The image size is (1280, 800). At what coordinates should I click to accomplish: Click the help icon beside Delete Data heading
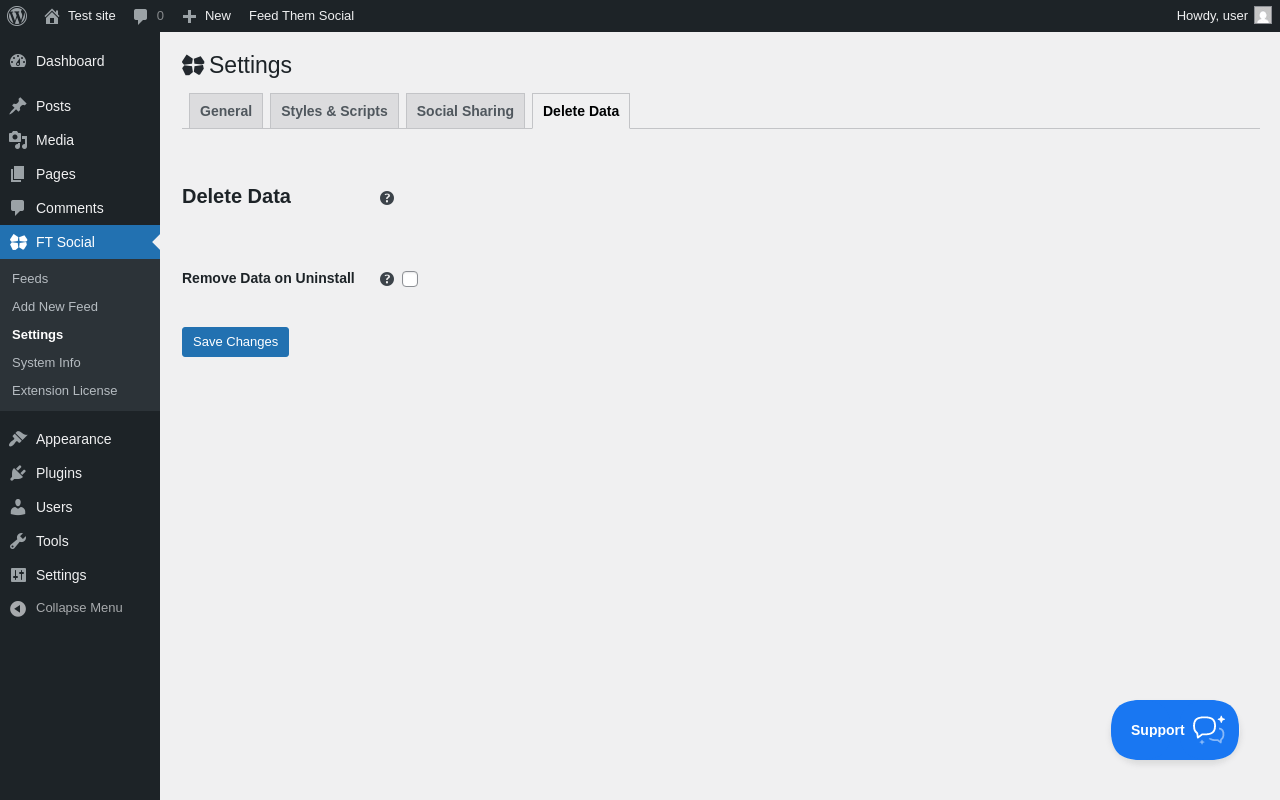pos(387,198)
